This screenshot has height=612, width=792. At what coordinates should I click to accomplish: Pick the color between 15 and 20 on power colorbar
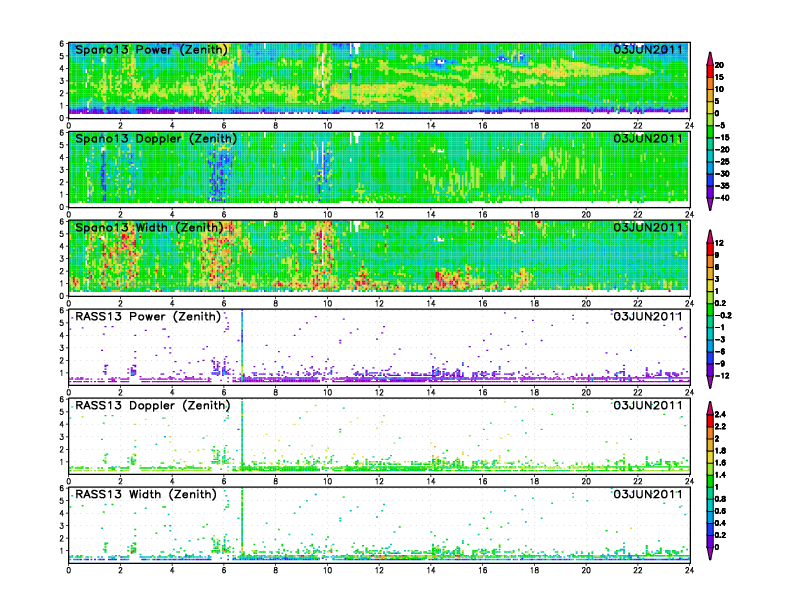(710, 69)
